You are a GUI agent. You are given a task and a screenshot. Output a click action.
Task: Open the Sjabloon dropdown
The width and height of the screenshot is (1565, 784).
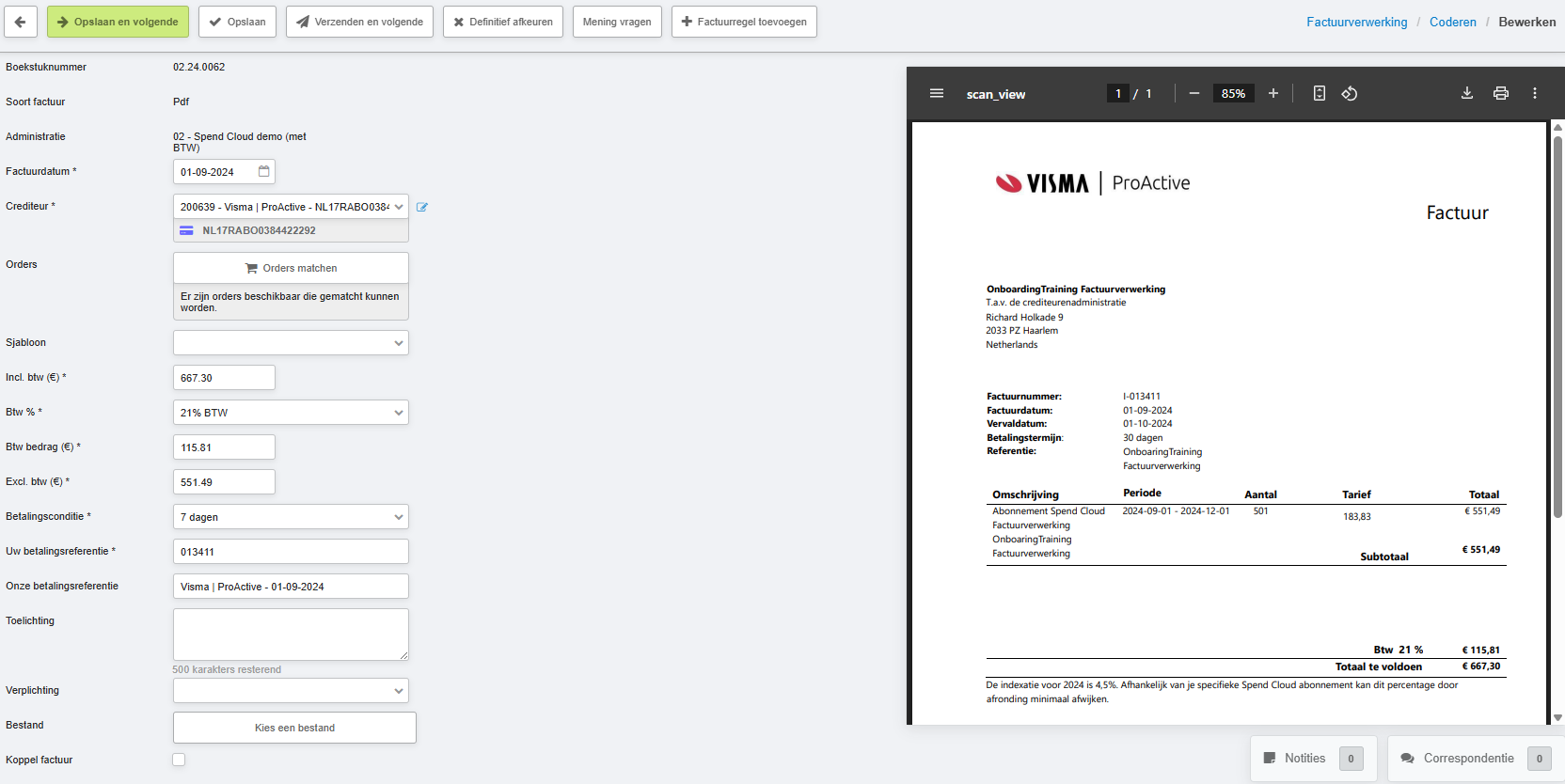point(291,343)
